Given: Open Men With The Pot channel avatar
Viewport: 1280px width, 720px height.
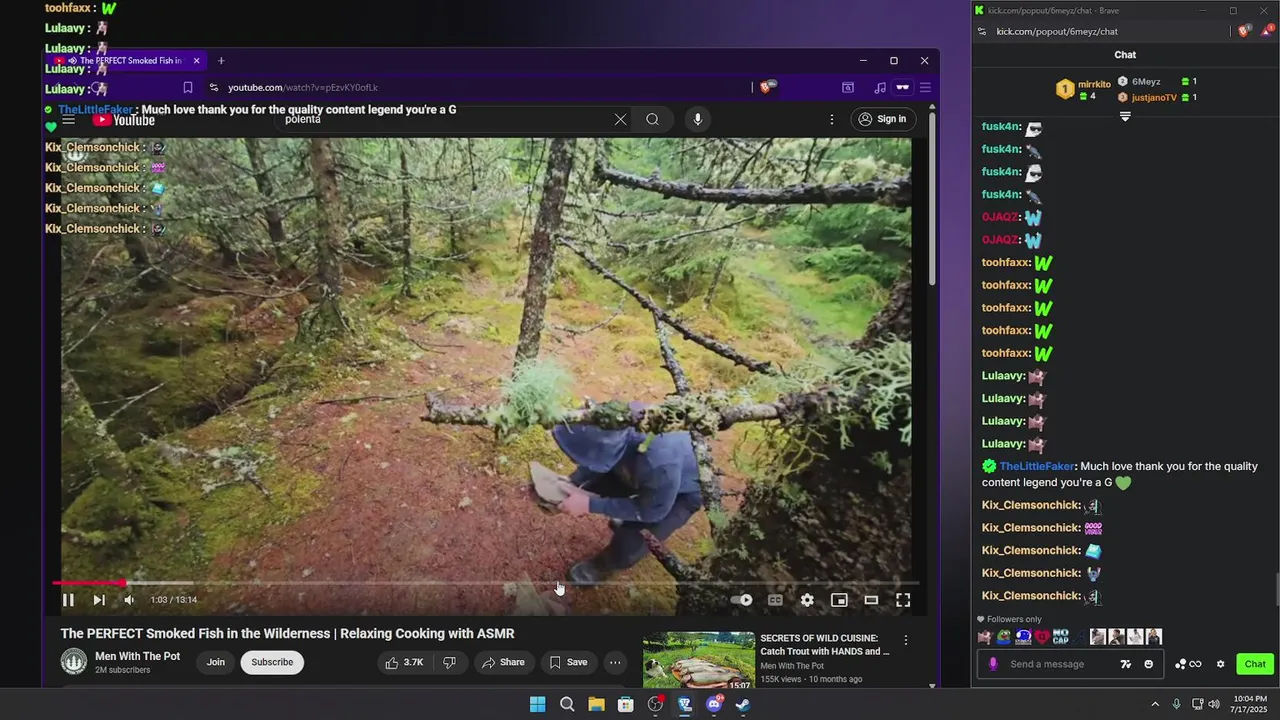Looking at the screenshot, I should pos(74,662).
